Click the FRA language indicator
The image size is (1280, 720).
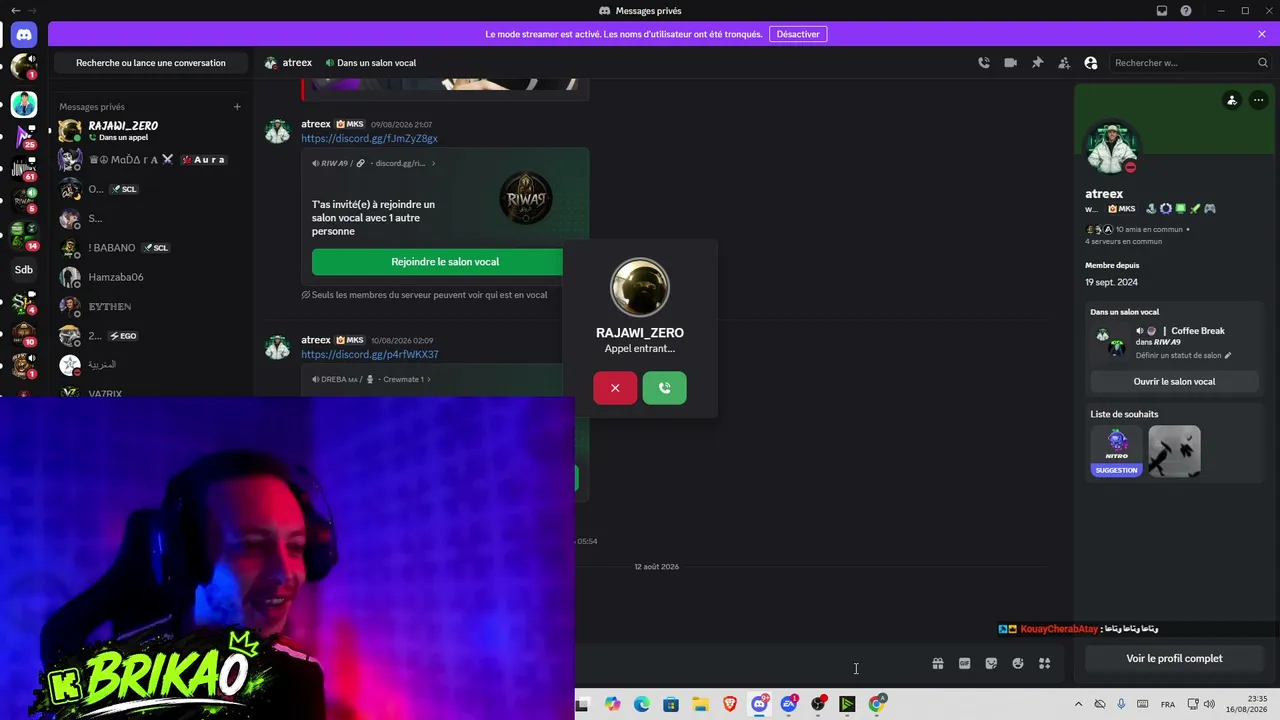[1168, 704]
